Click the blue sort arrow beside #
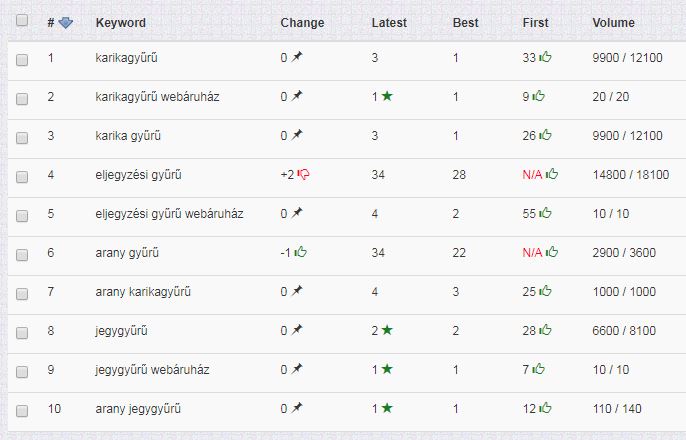Image resolution: width=686 pixels, height=440 pixels. (66, 23)
